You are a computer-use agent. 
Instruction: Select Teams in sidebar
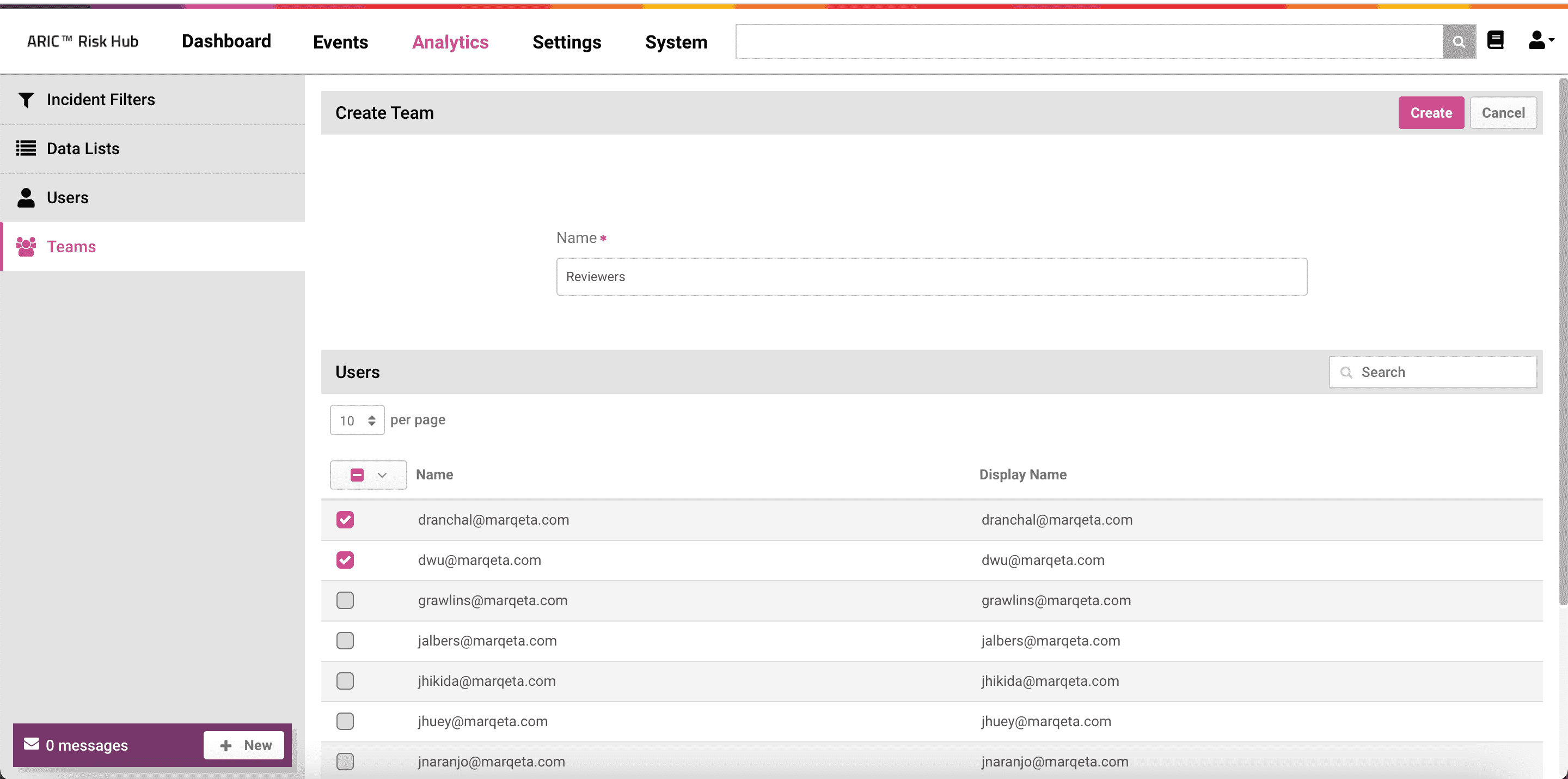[x=152, y=247]
